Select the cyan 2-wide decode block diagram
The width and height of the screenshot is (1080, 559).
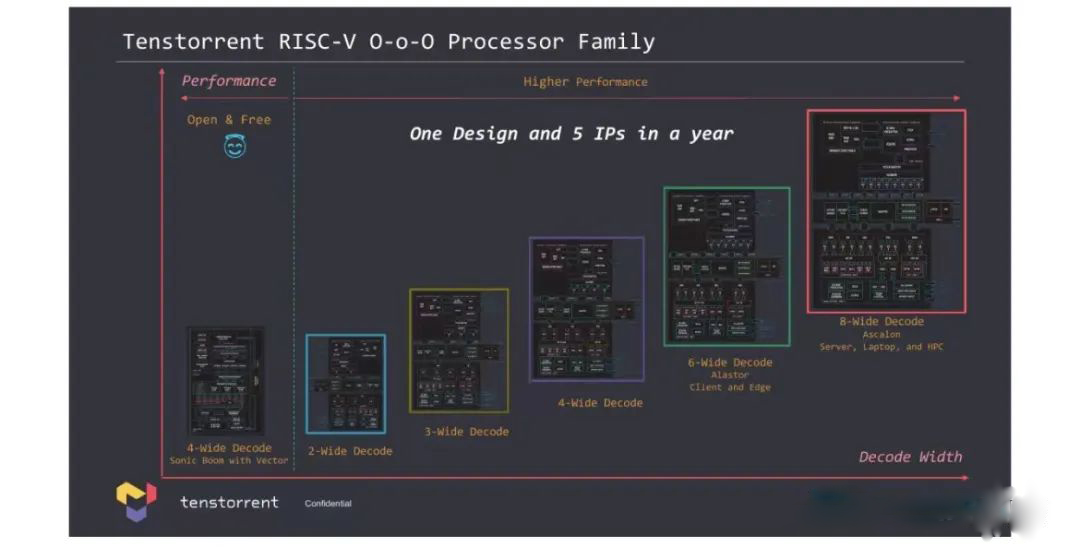[346, 384]
